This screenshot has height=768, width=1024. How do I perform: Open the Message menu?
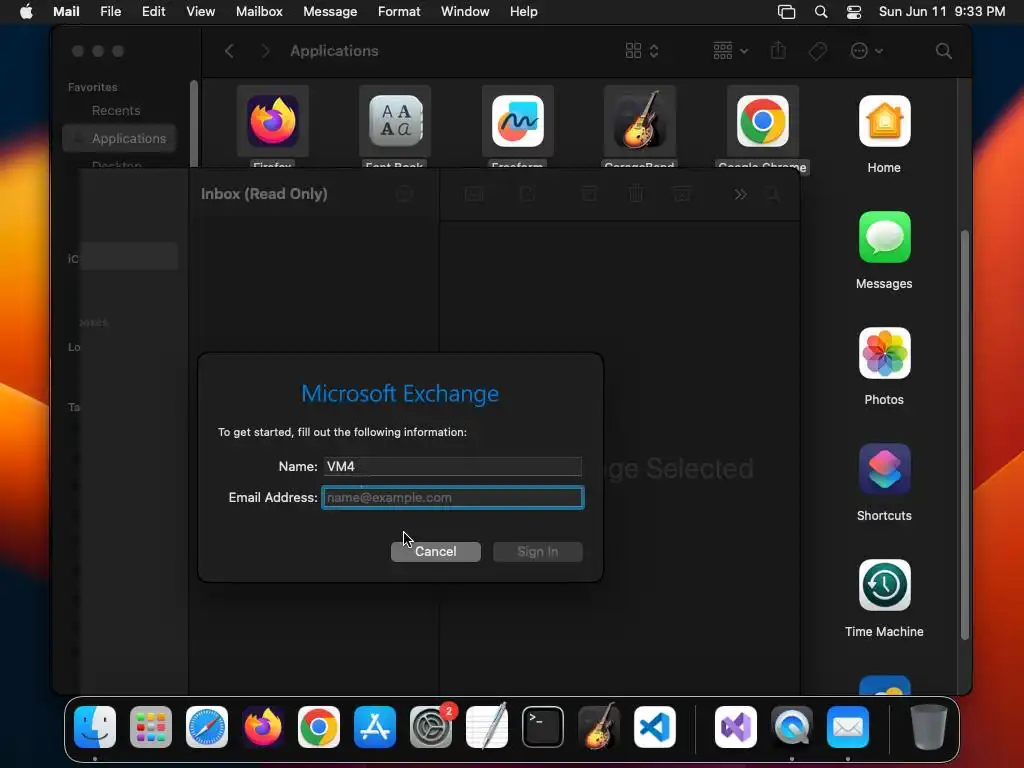(330, 12)
